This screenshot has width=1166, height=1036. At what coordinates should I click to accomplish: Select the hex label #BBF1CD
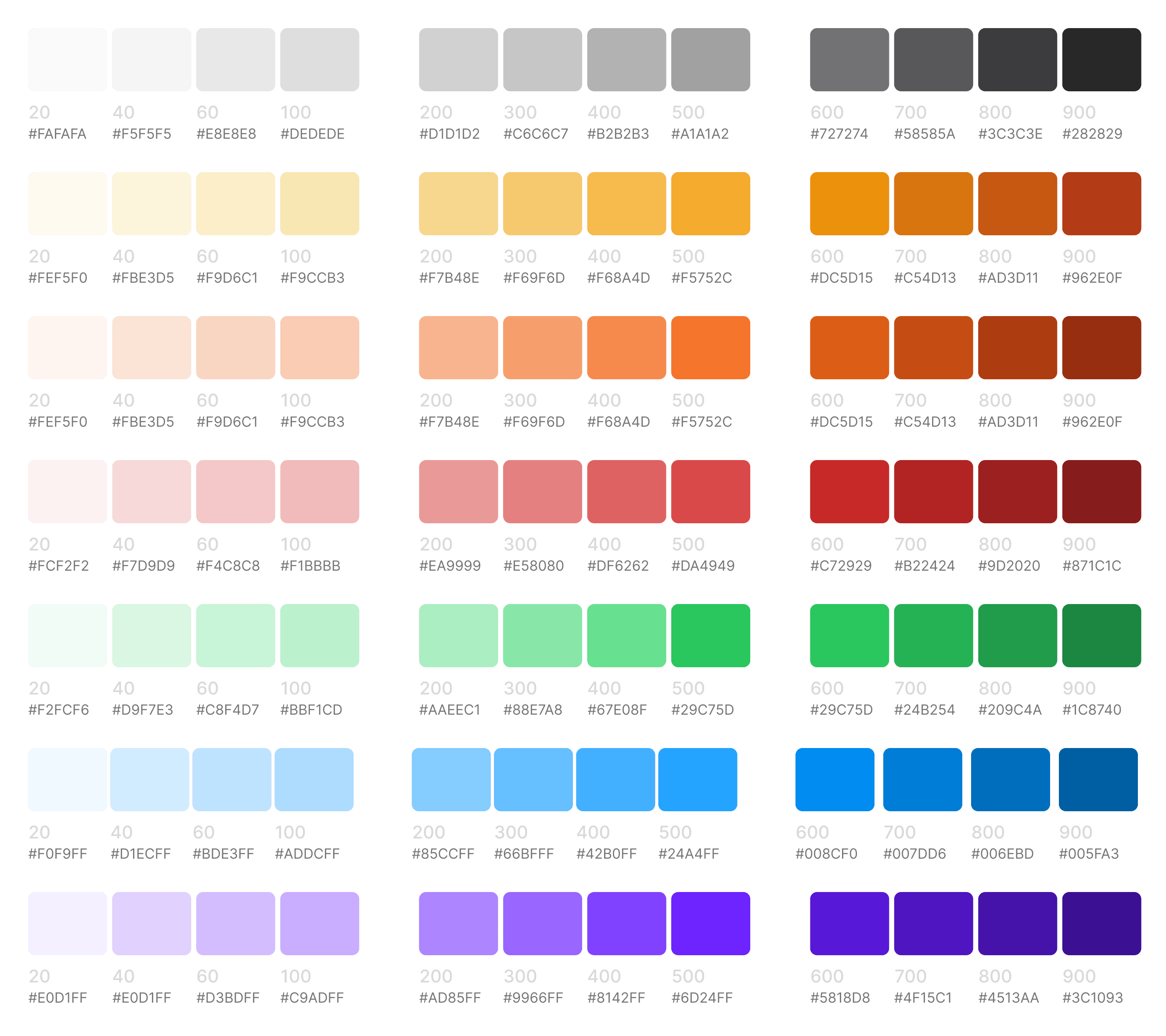point(311,710)
